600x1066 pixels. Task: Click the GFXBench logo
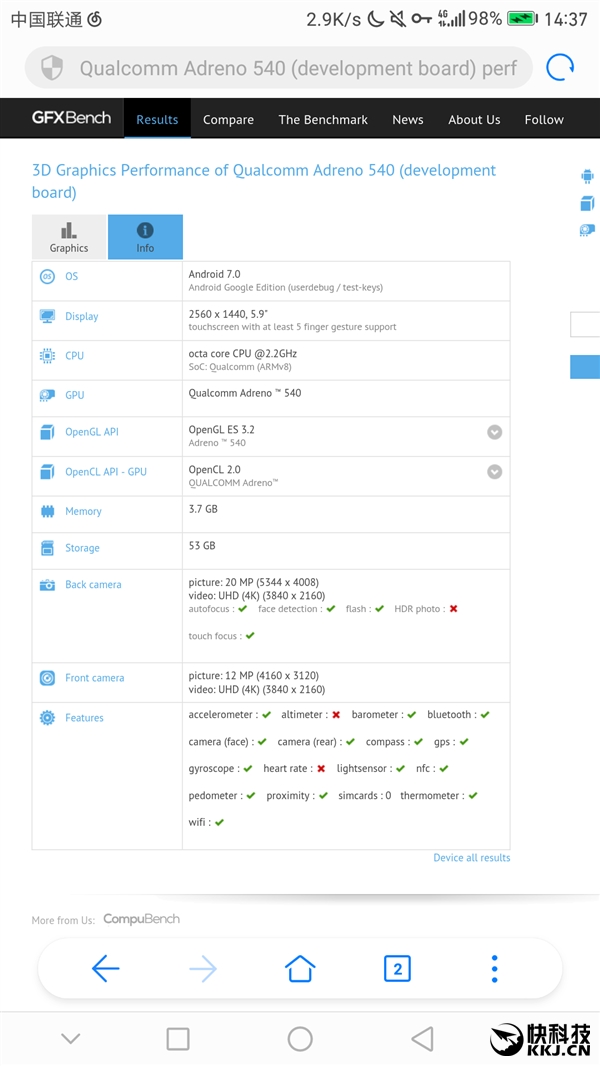(71, 118)
